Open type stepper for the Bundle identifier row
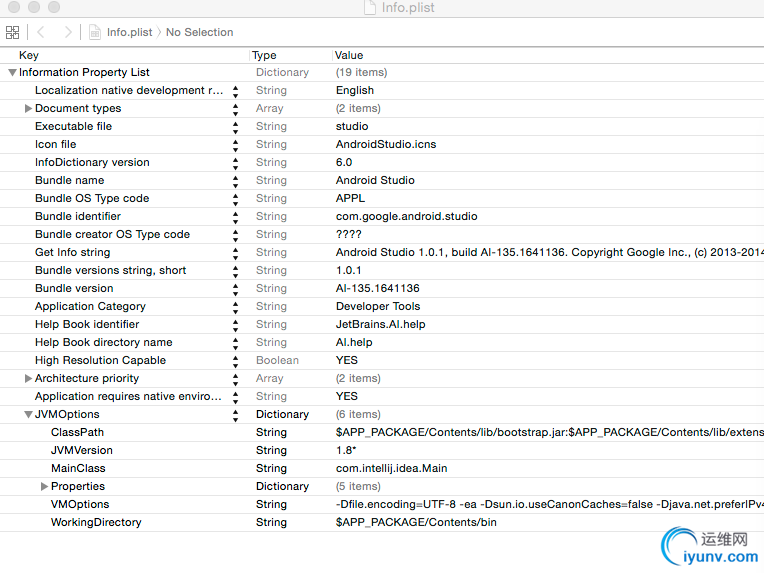764x573 pixels. (236, 216)
